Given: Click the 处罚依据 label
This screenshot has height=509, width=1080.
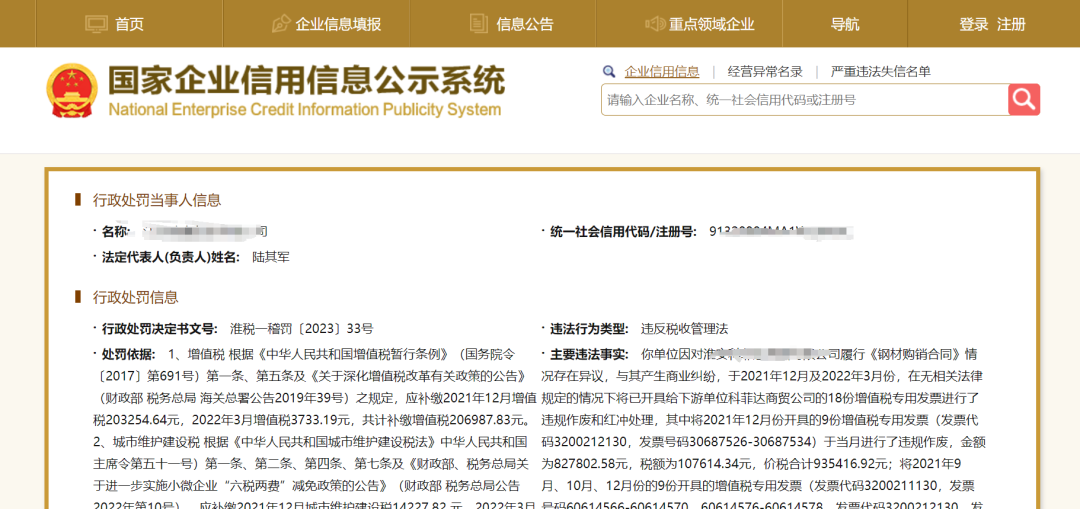Looking at the screenshot, I should [x=129, y=355].
